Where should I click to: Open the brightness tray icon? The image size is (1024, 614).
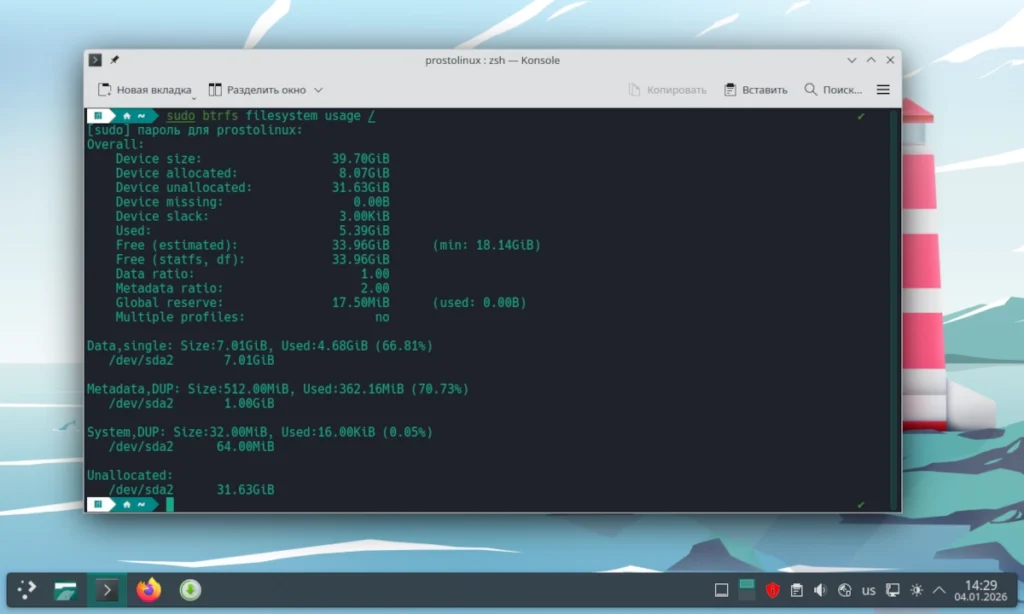pos(917,590)
